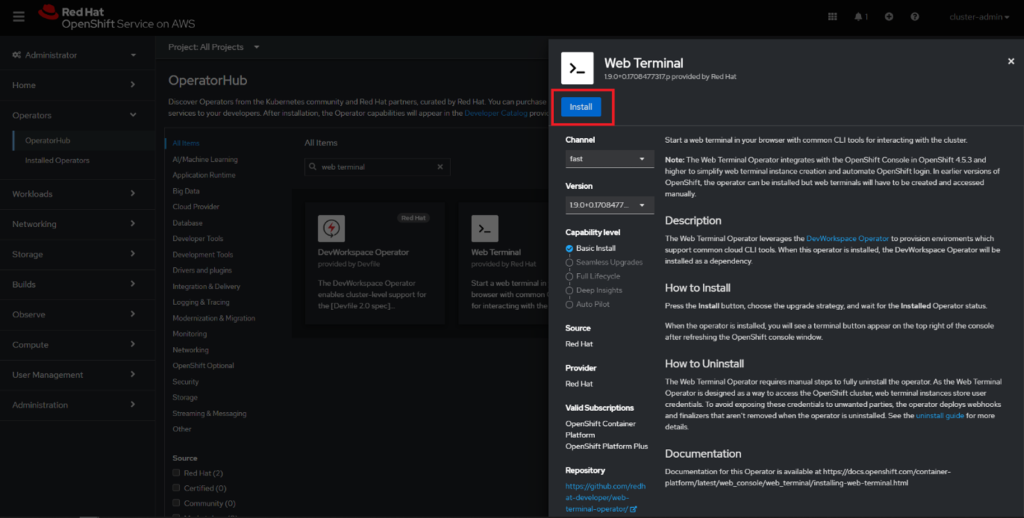The height and width of the screenshot is (518, 1024).
Task: Filter by Developer Tools category
Action: pyautogui.click(x=198, y=238)
